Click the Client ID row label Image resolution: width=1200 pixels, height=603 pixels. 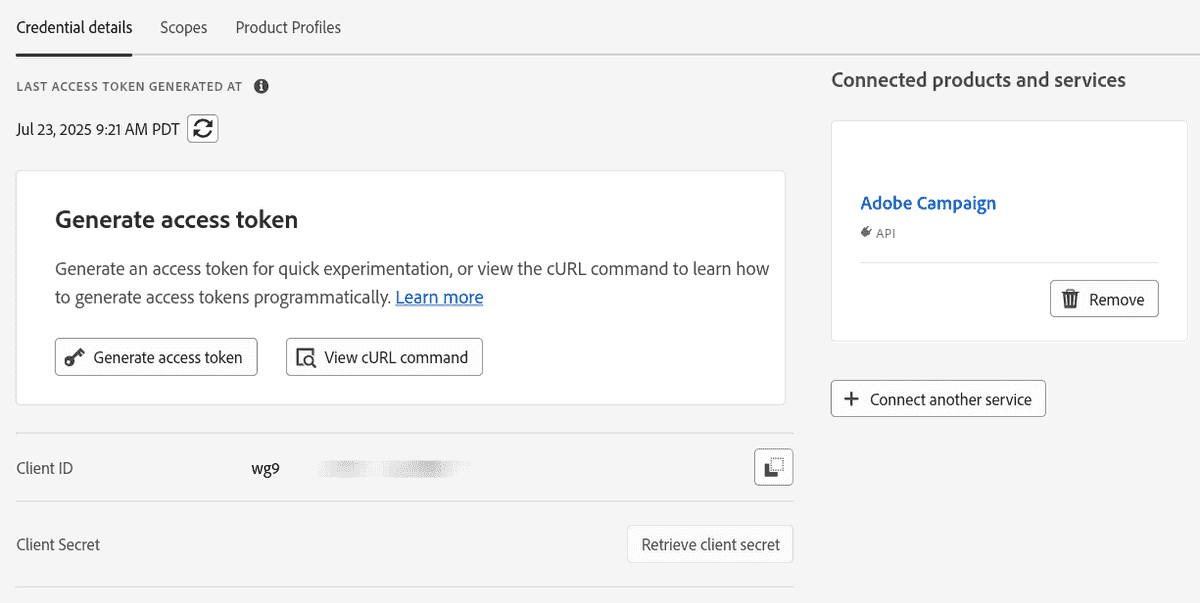point(45,468)
